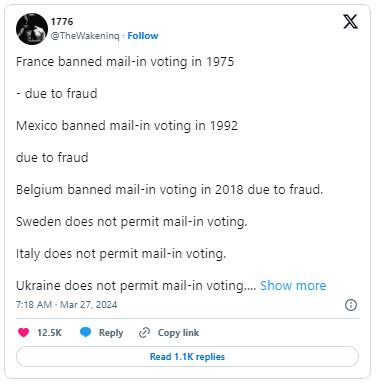Click the 1776 display name
Screen dimensions: 376x384
(x=62, y=22)
